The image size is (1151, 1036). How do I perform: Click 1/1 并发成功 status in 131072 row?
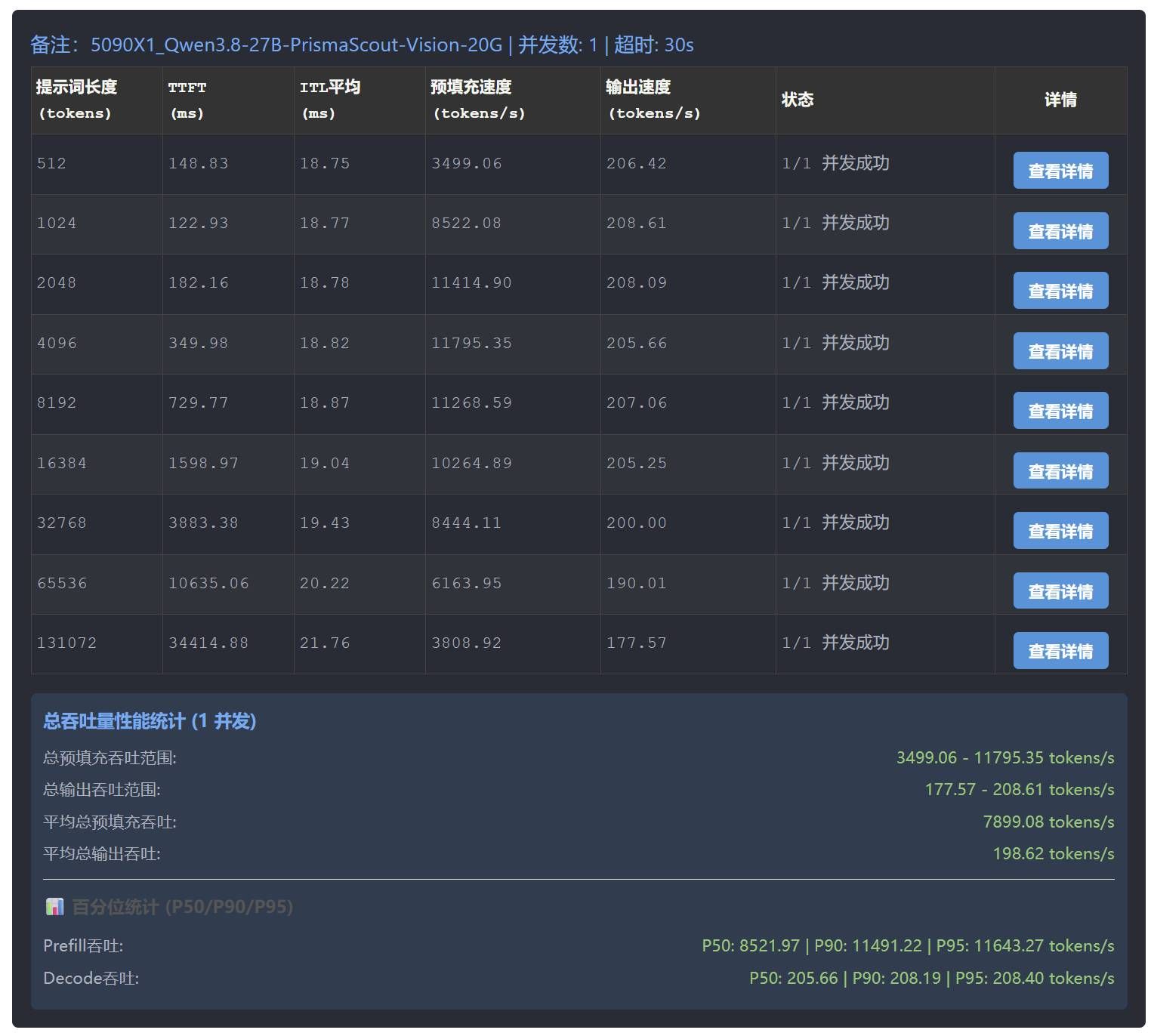pos(835,643)
